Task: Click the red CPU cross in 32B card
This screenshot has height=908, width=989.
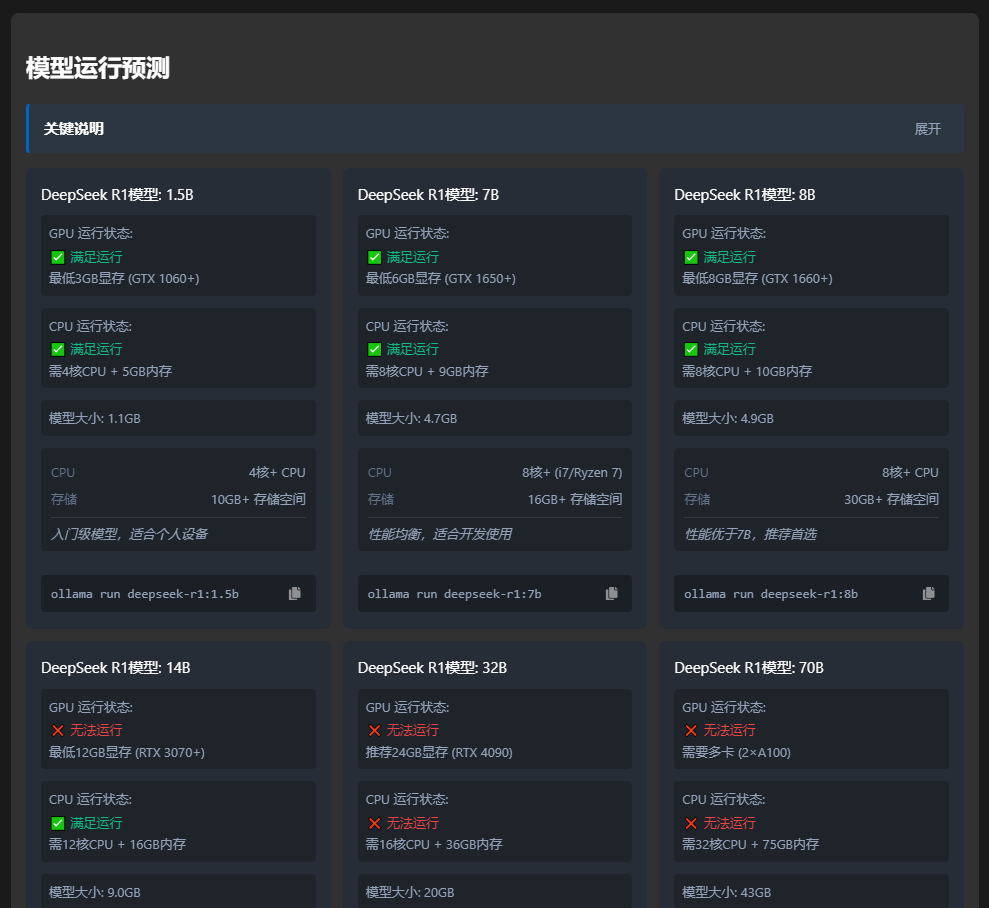Action: coord(374,823)
